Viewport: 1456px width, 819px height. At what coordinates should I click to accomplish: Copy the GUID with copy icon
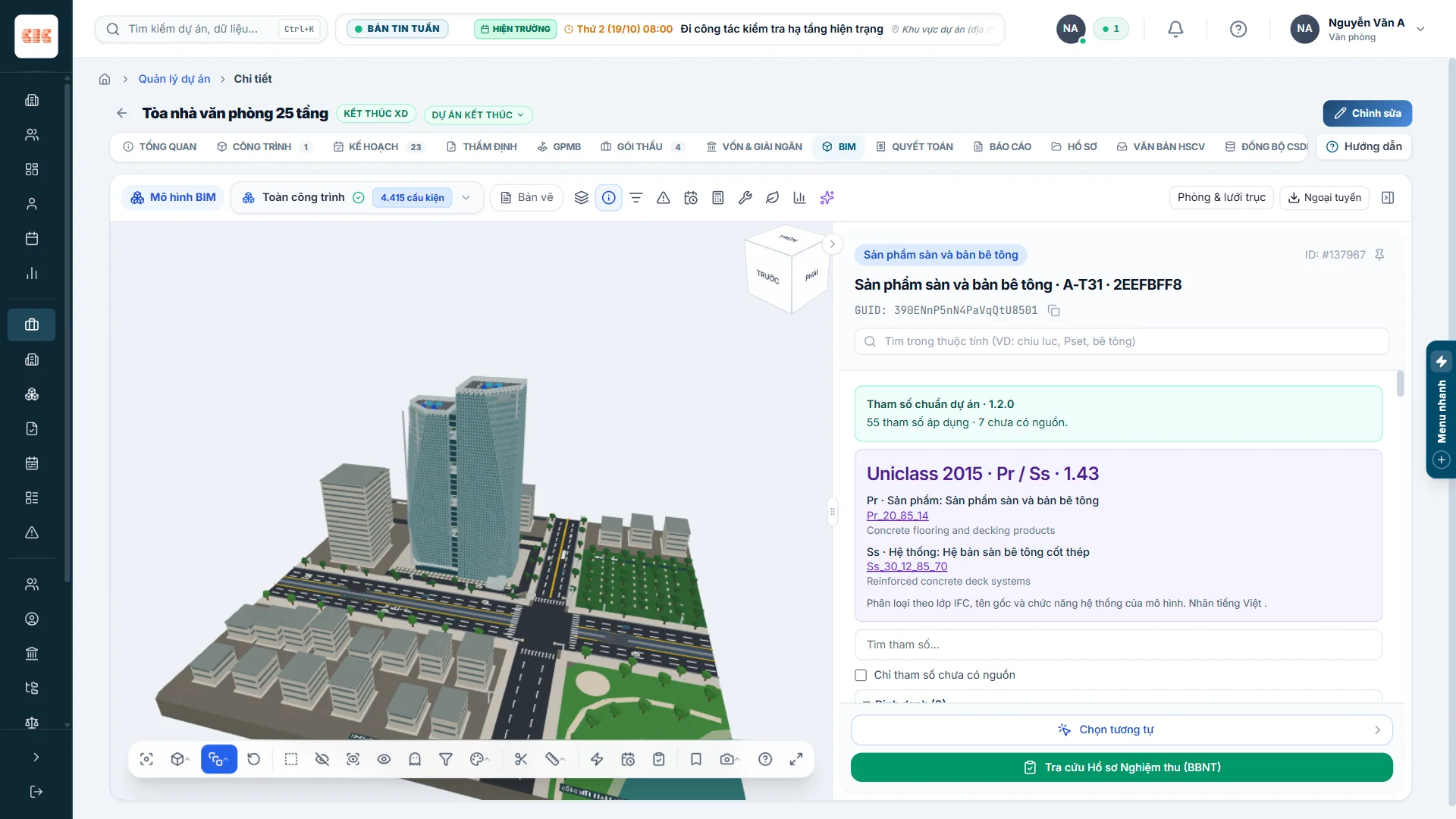(1053, 310)
